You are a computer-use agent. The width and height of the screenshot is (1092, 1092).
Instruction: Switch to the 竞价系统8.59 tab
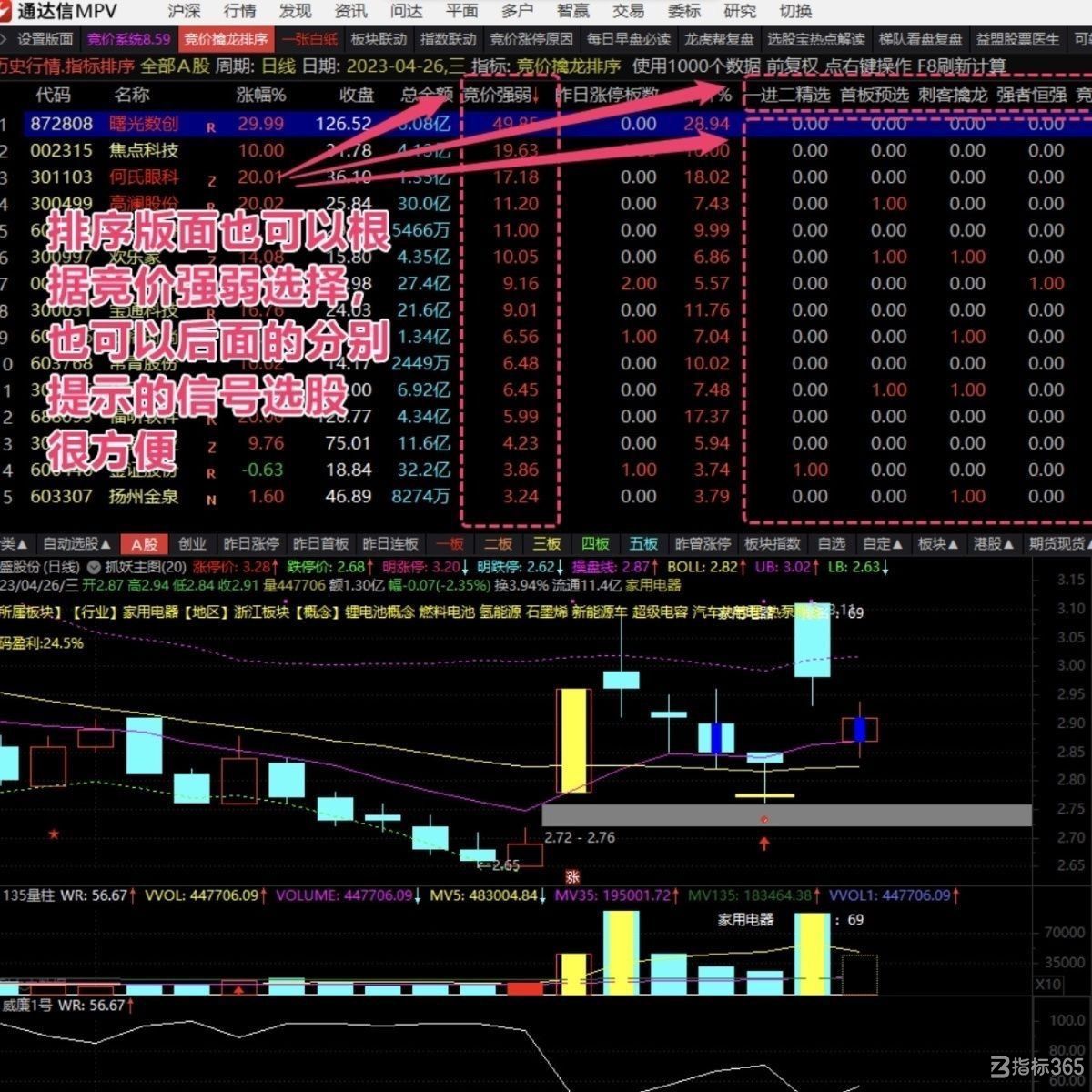coord(128,39)
